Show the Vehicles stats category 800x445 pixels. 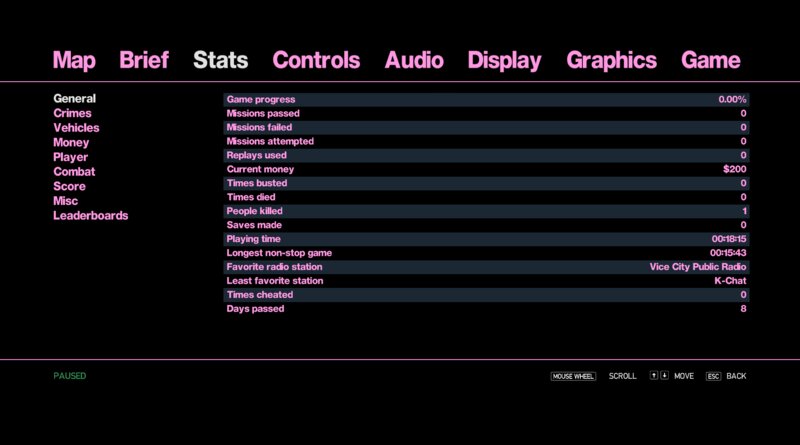(x=77, y=128)
